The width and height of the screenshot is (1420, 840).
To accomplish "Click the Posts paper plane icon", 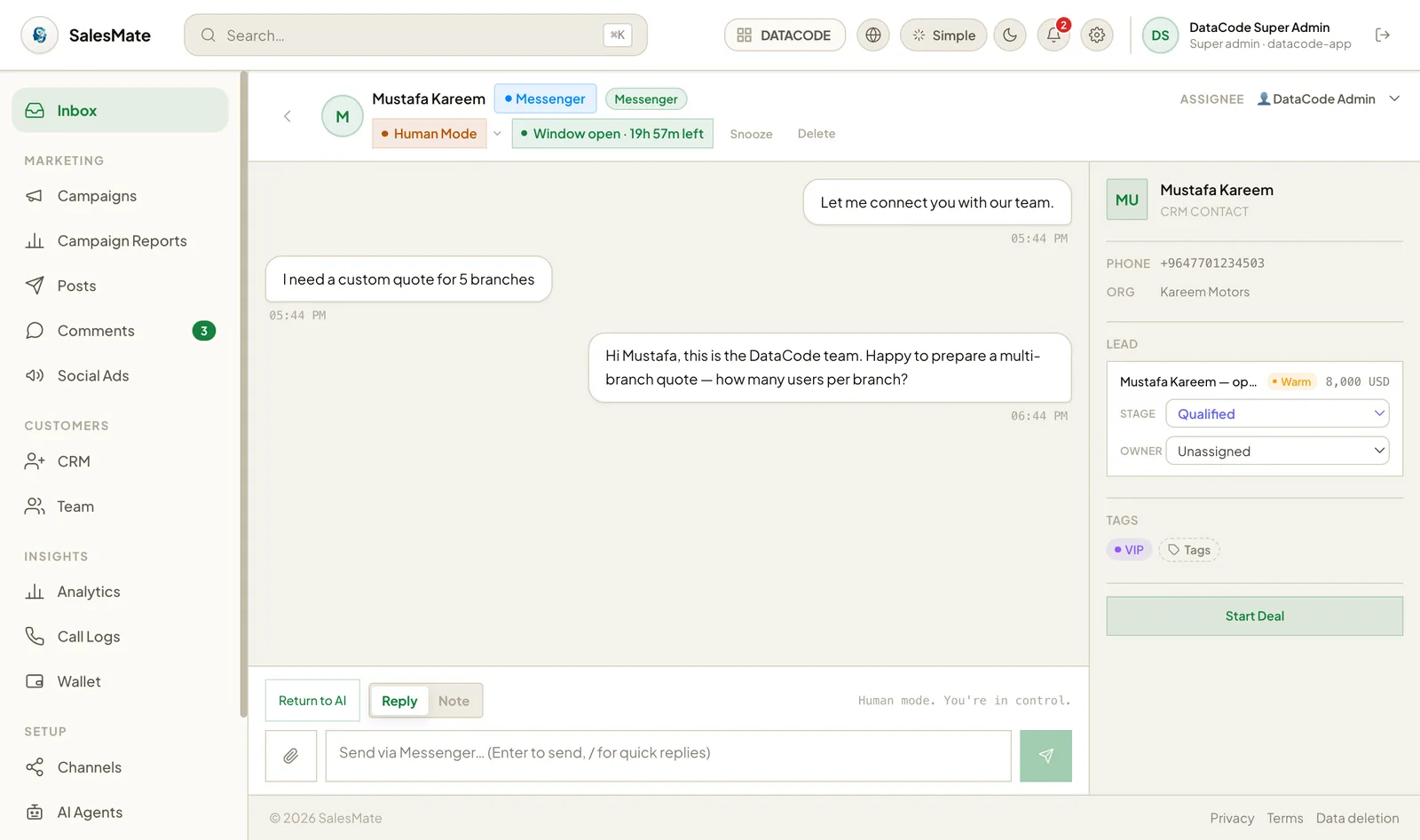I will (35, 286).
